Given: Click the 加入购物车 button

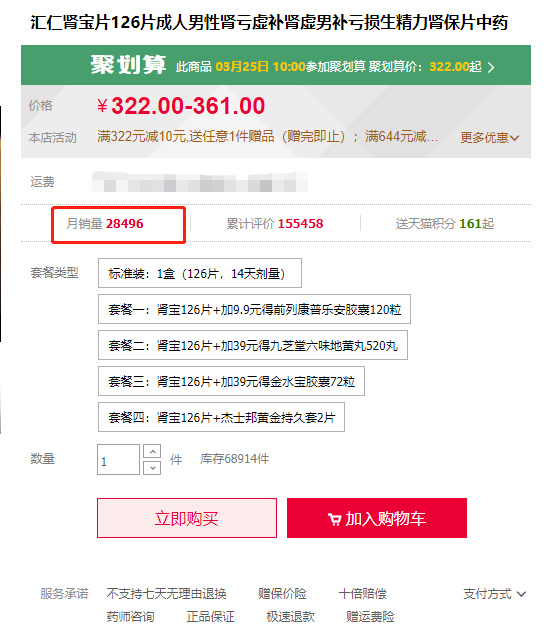Looking at the screenshot, I should [x=377, y=518].
